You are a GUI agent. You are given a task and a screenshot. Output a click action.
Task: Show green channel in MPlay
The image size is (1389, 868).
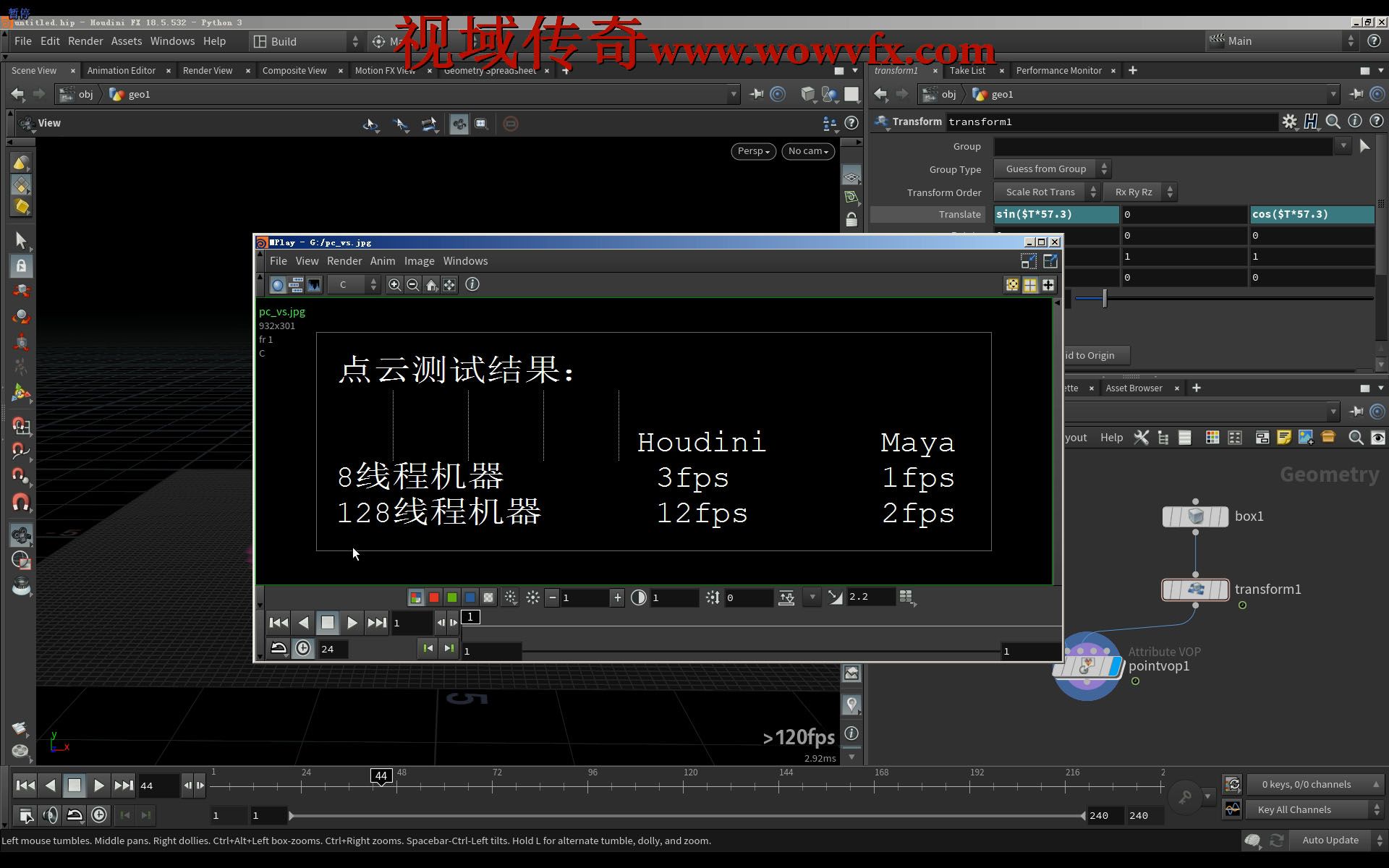pos(452,597)
